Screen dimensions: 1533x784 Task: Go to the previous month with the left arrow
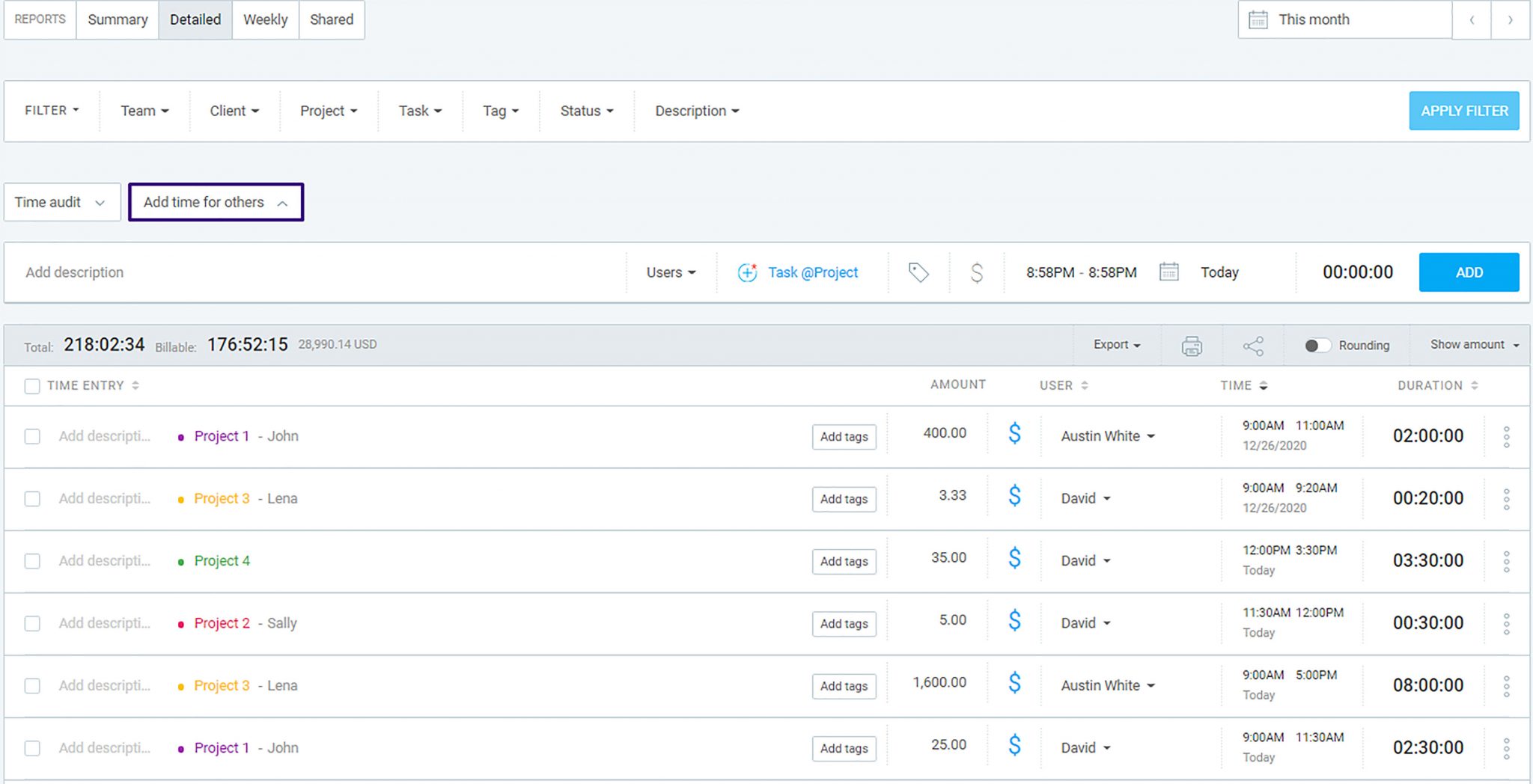tap(1472, 20)
